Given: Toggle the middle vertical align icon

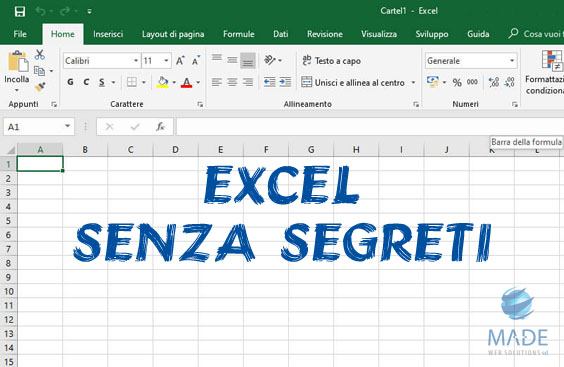Looking at the screenshot, I should (x=232, y=60).
